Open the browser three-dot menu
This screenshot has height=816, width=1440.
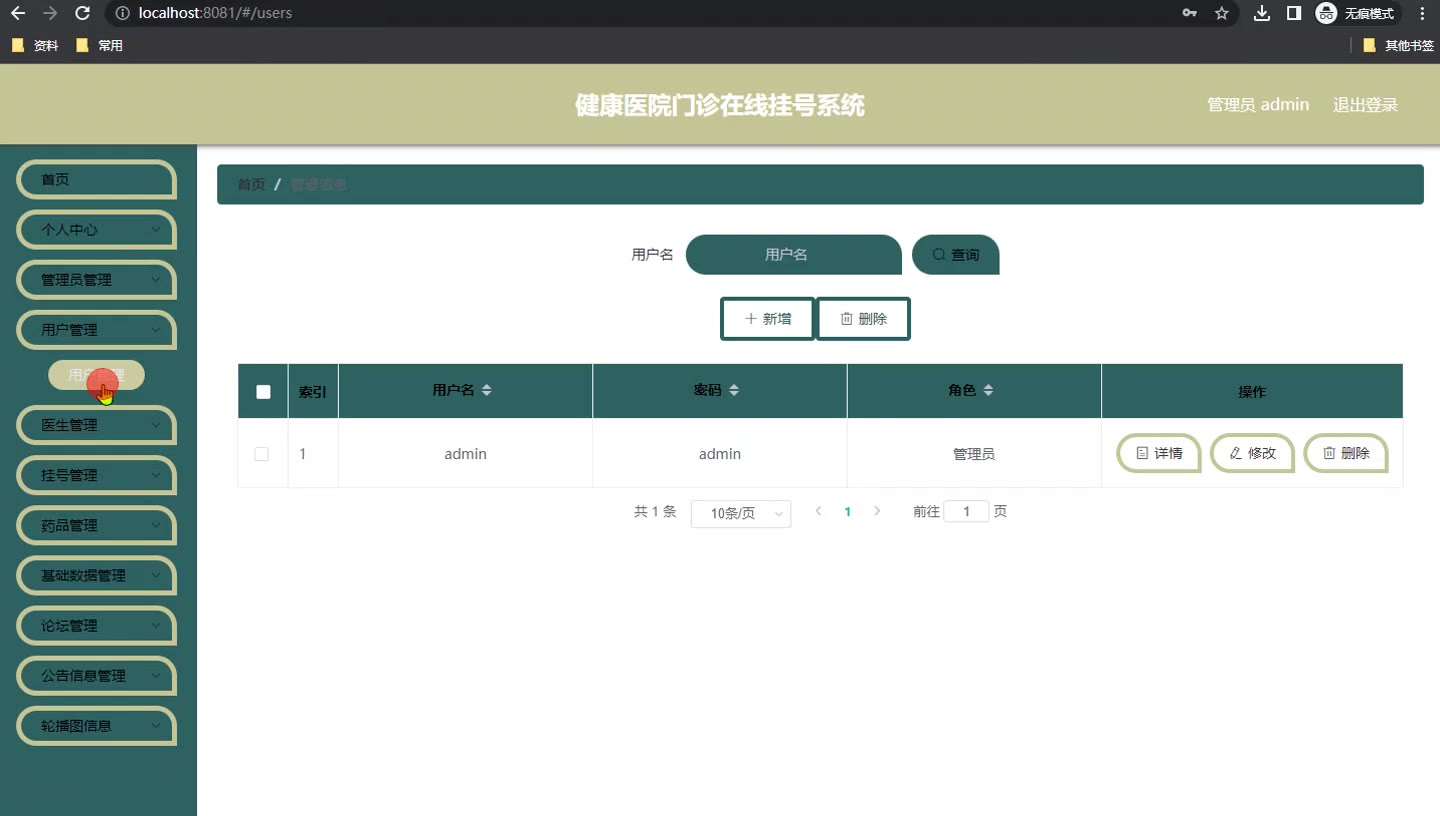[x=1422, y=14]
